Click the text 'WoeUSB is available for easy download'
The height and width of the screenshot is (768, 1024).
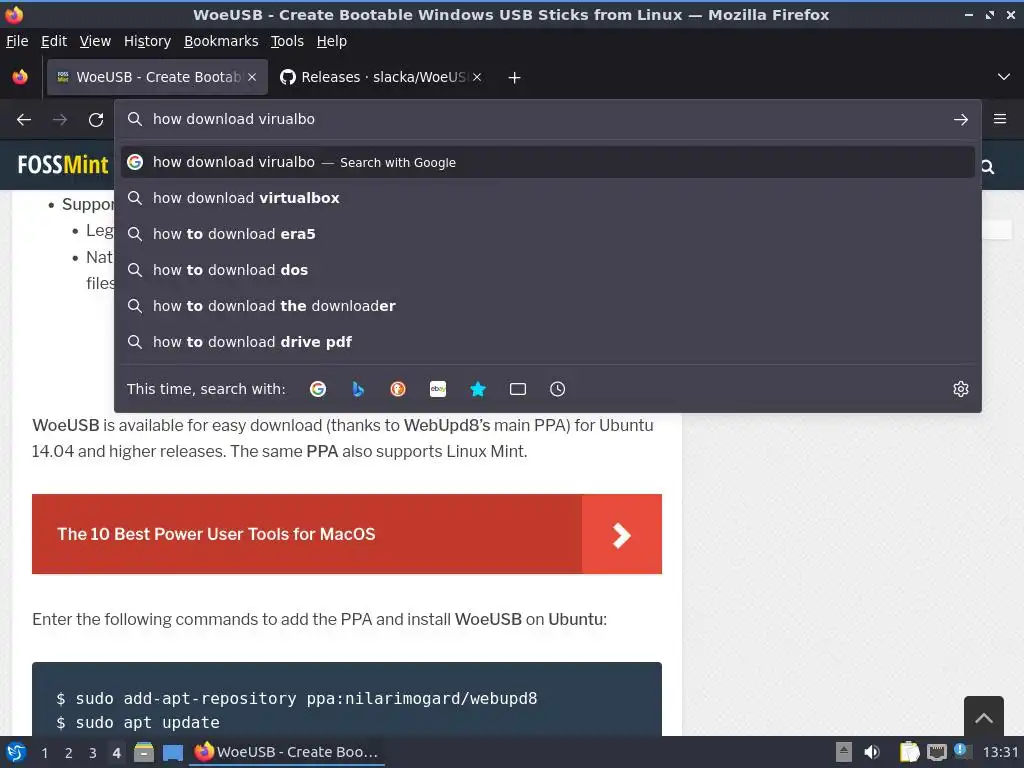click(x=178, y=425)
